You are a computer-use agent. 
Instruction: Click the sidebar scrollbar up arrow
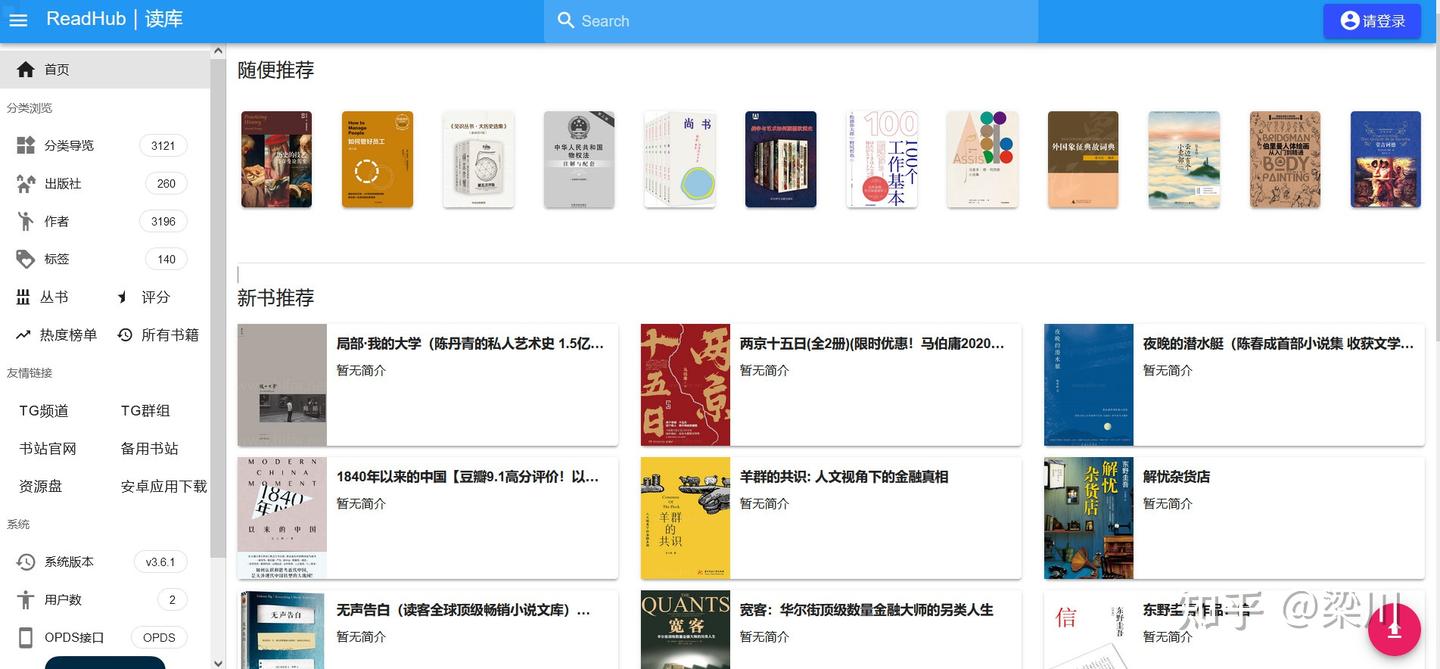tap(218, 49)
